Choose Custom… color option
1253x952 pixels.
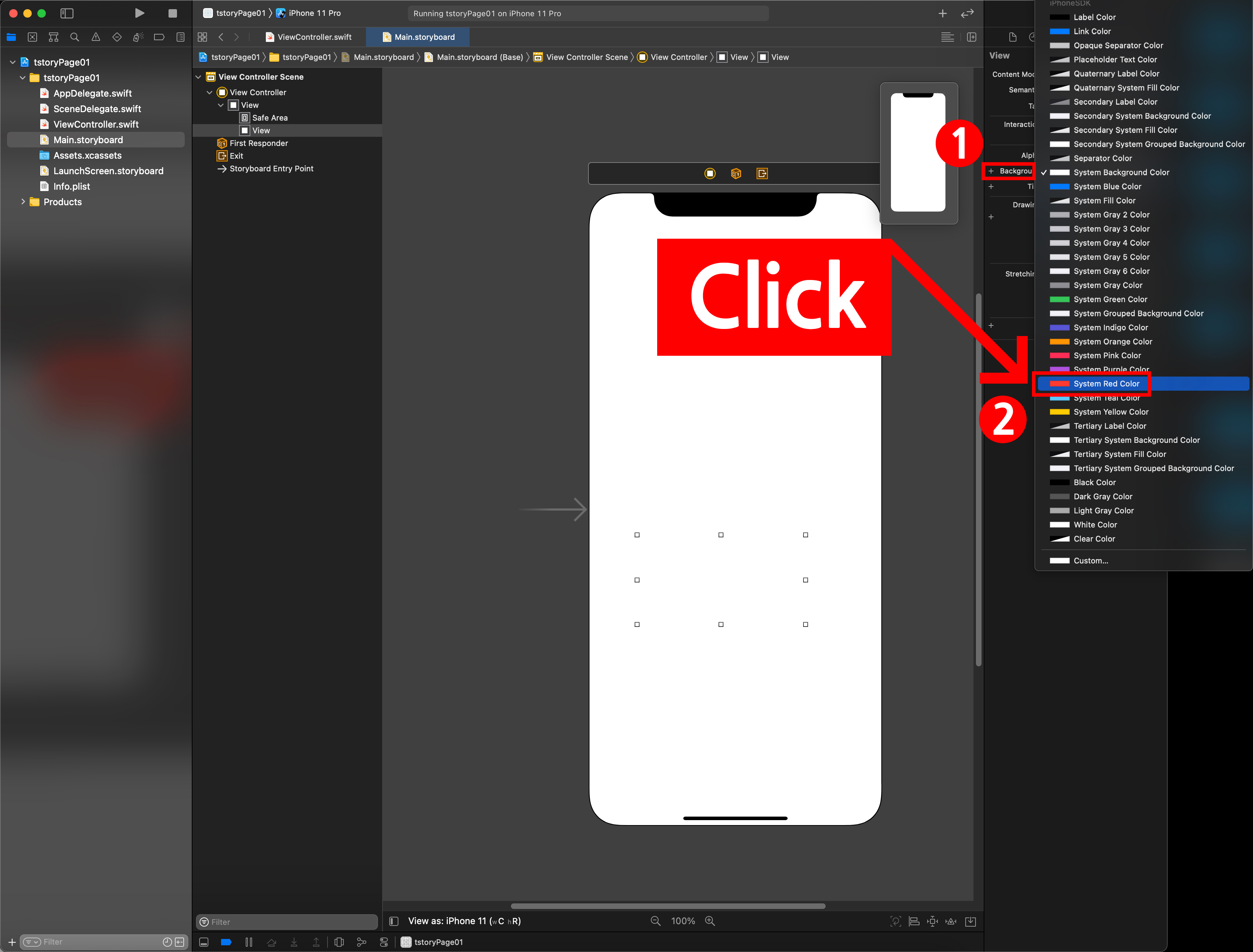click(1090, 560)
